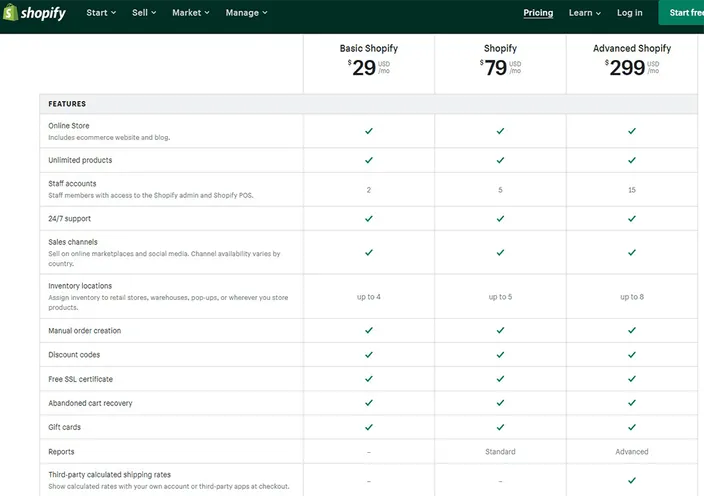The image size is (704, 496).
Task: Click the 'Staff accounts' feature label
Action: coord(72,184)
